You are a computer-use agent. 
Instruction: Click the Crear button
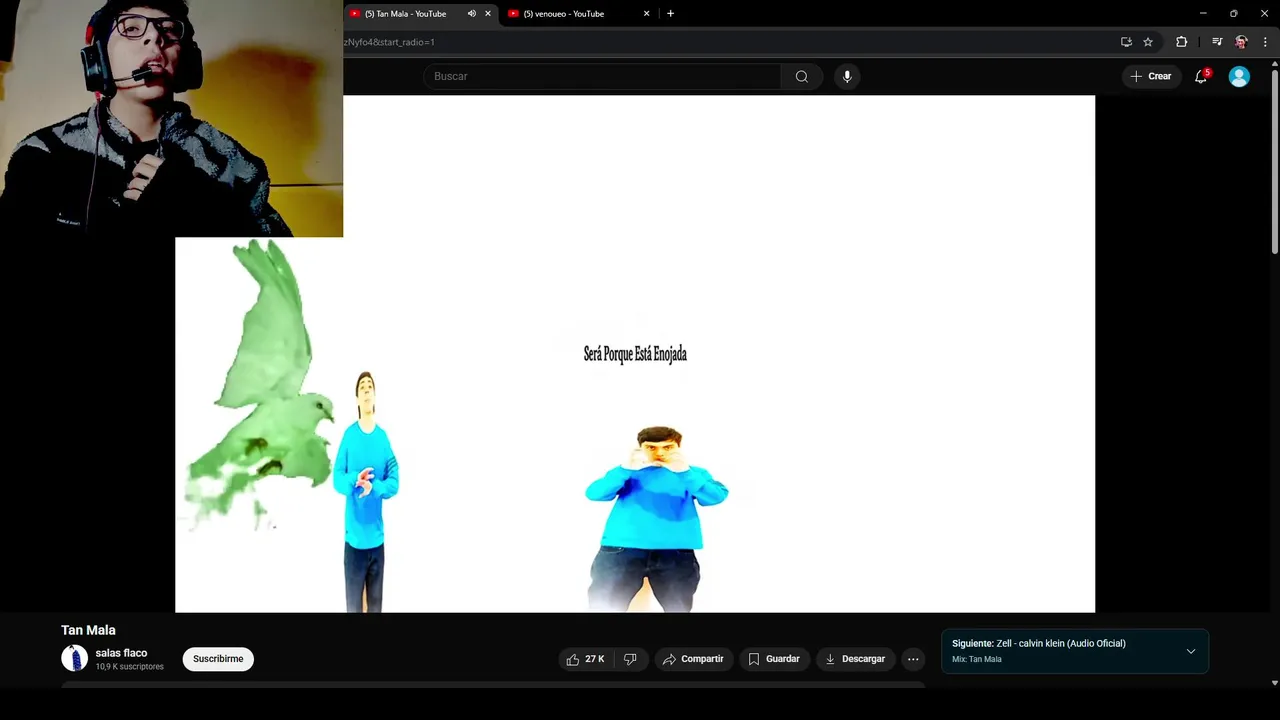[x=1150, y=76]
